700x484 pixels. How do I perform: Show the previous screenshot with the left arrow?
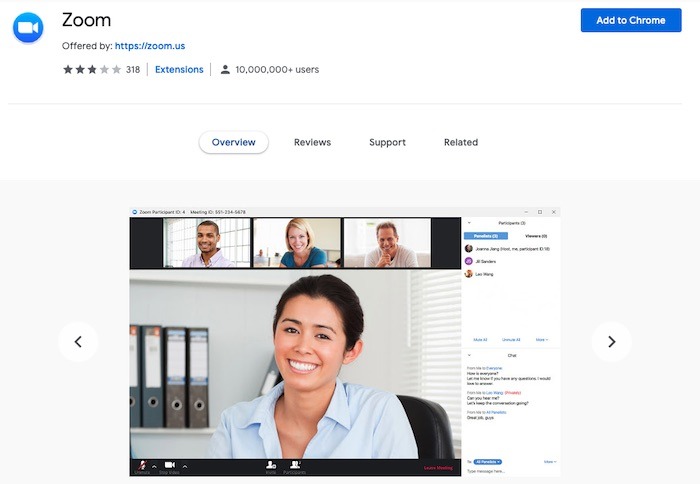[x=78, y=342]
